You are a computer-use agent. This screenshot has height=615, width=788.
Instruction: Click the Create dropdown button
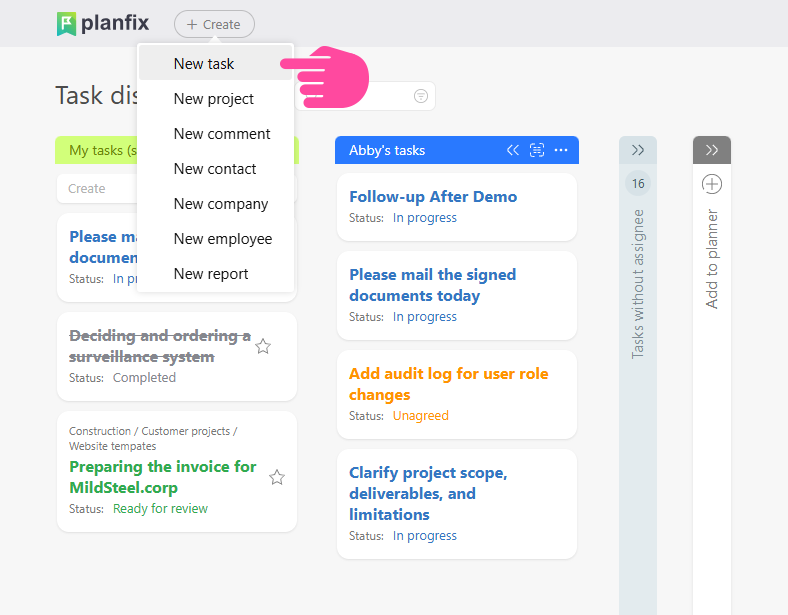click(214, 24)
